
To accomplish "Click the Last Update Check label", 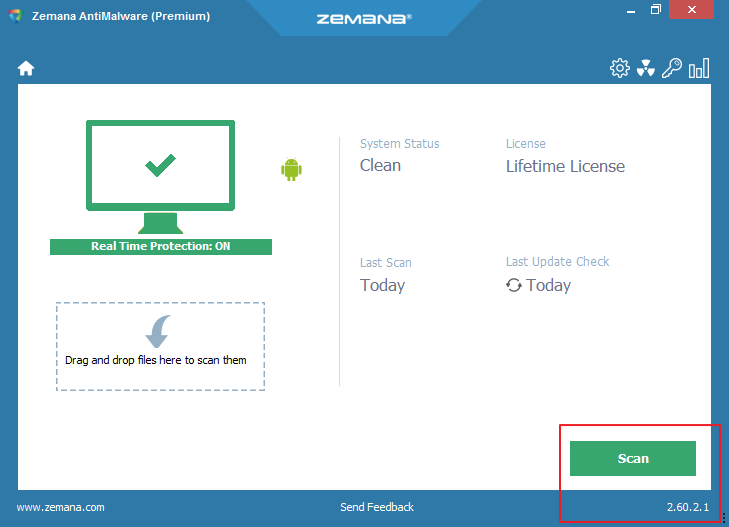I will point(557,262).
